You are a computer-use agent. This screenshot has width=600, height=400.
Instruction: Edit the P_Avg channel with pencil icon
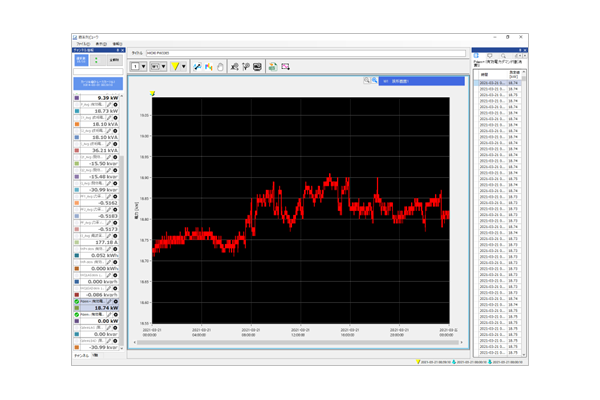pyautogui.click(x=109, y=104)
